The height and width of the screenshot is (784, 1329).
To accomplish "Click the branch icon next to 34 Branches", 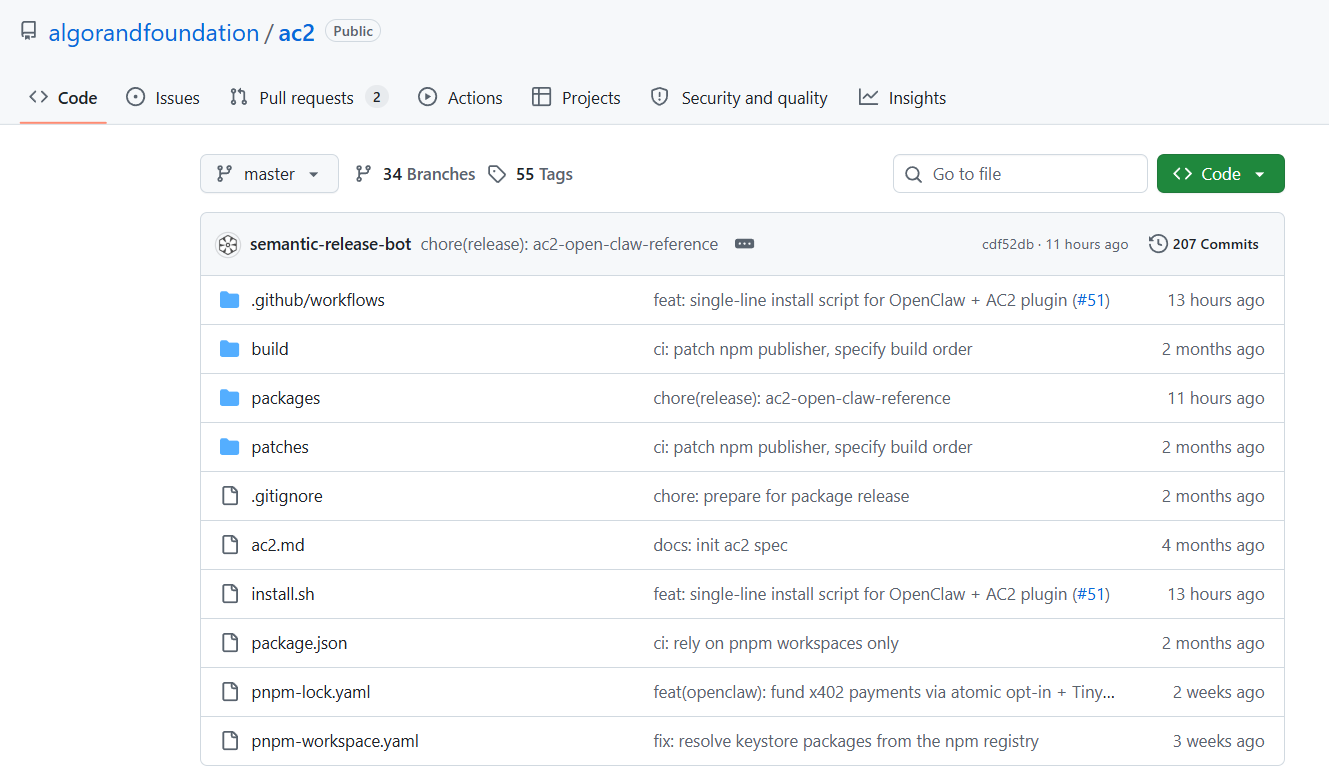I will [363, 174].
